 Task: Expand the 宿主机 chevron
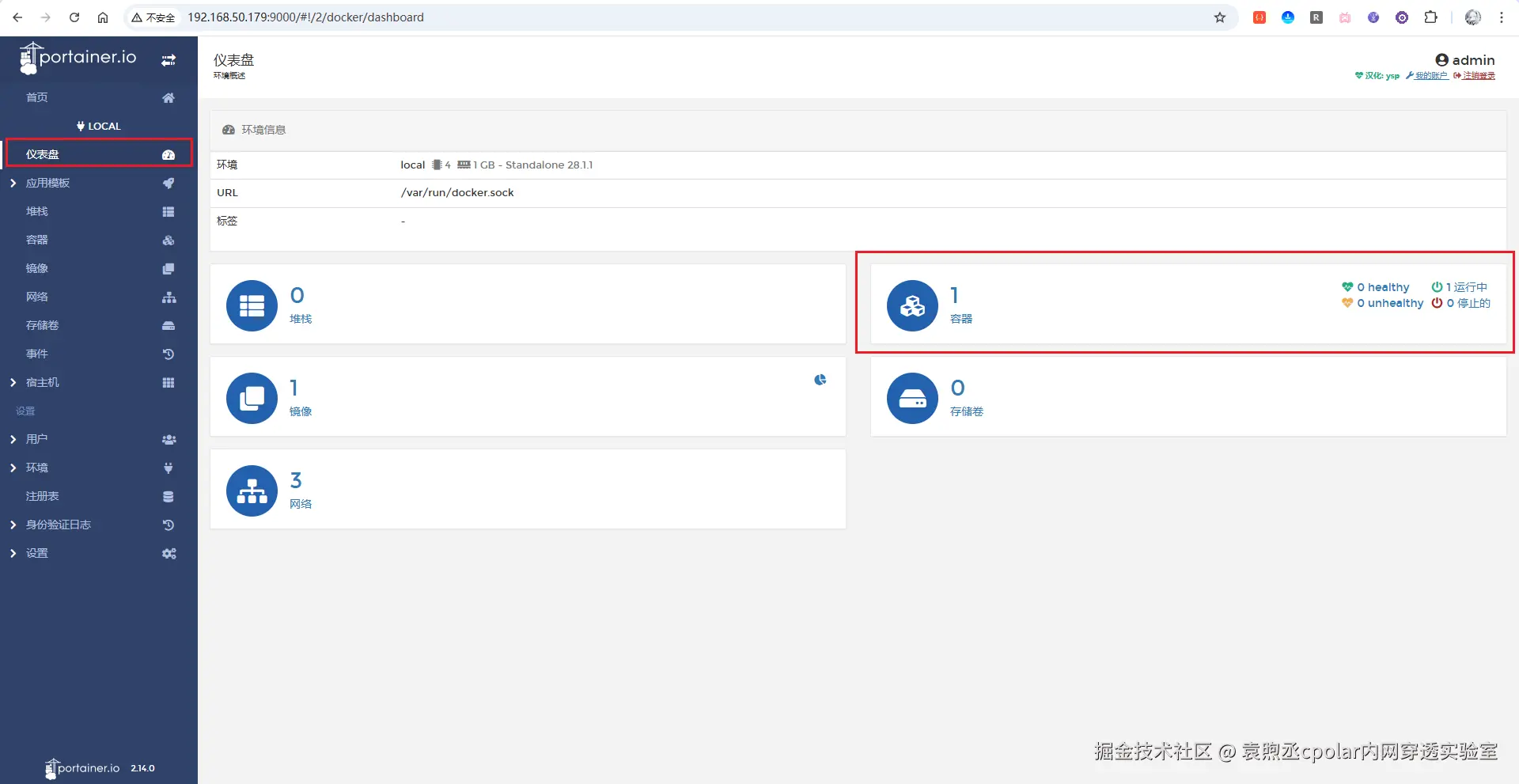[13, 383]
